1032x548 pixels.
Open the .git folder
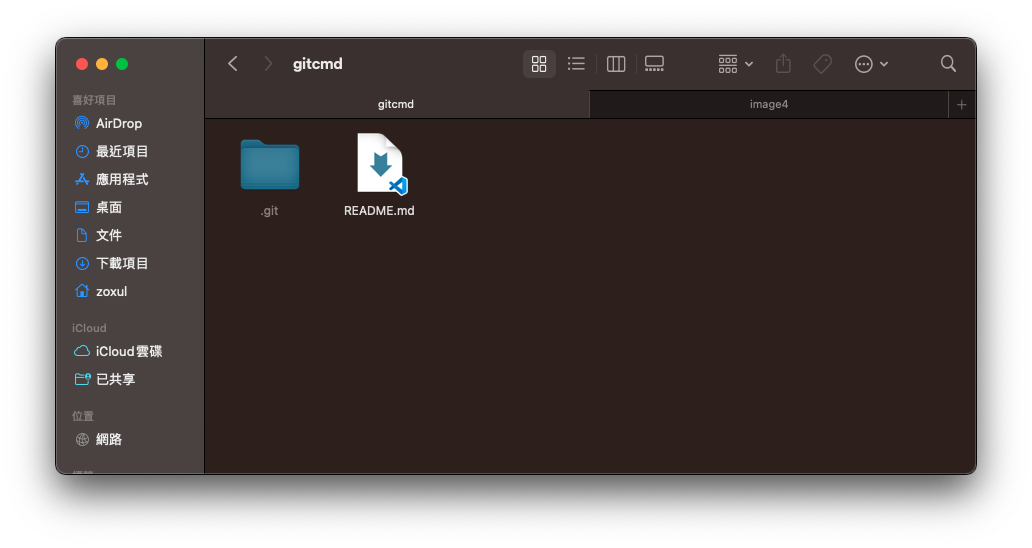[x=270, y=166]
